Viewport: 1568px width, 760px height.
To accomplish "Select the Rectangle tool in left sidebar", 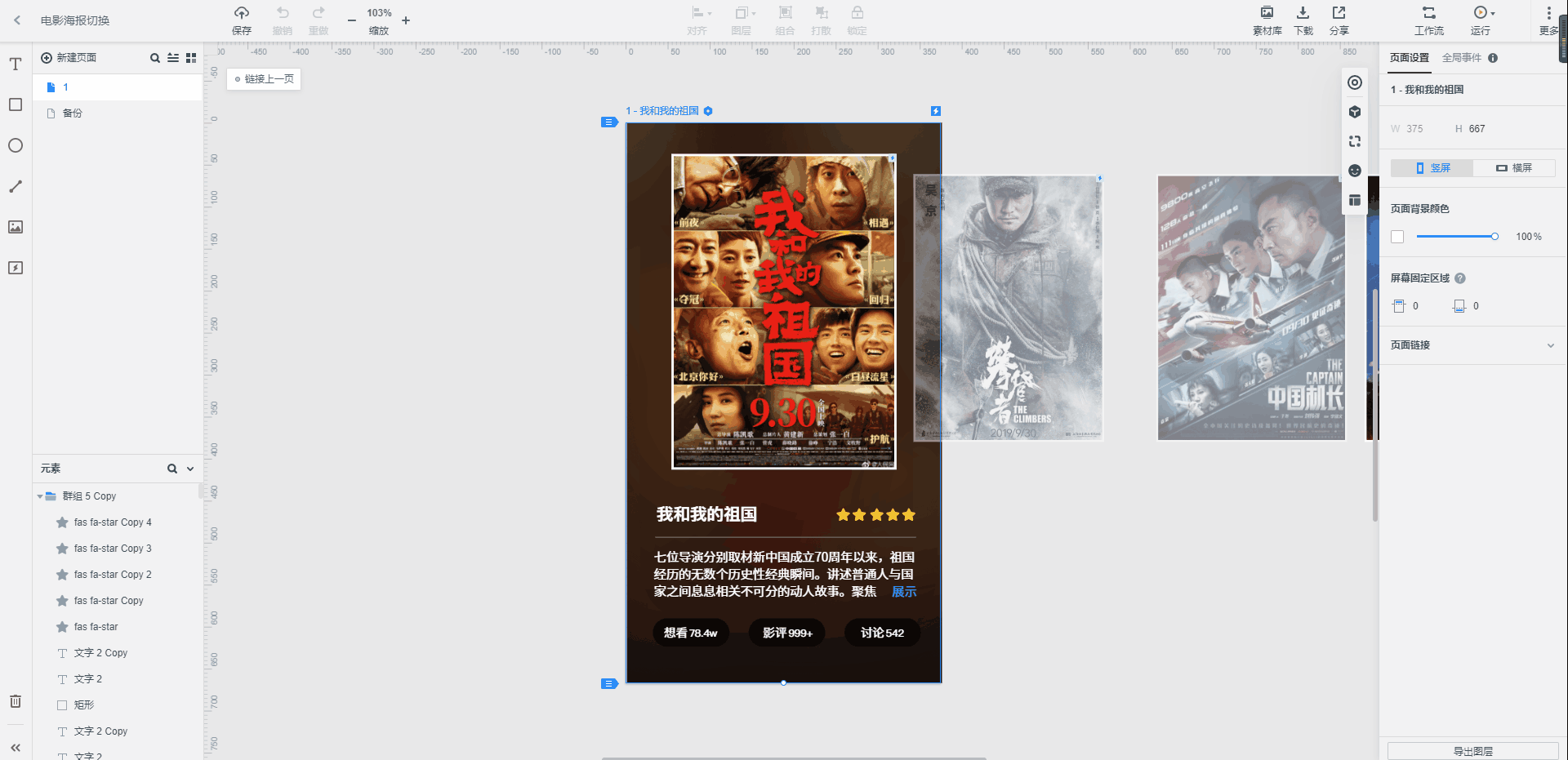I will coord(16,104).
